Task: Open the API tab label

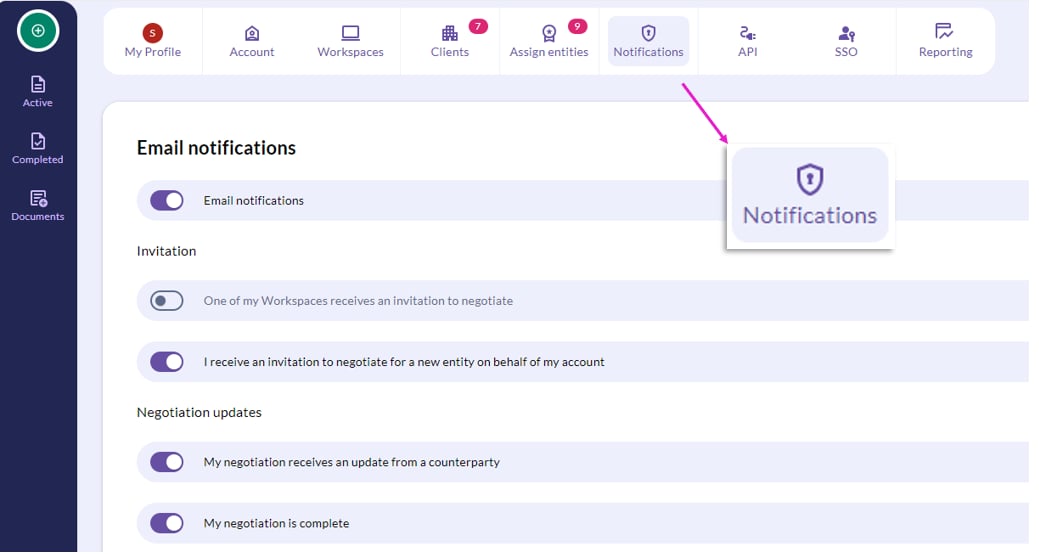Action: coord(747,52)
